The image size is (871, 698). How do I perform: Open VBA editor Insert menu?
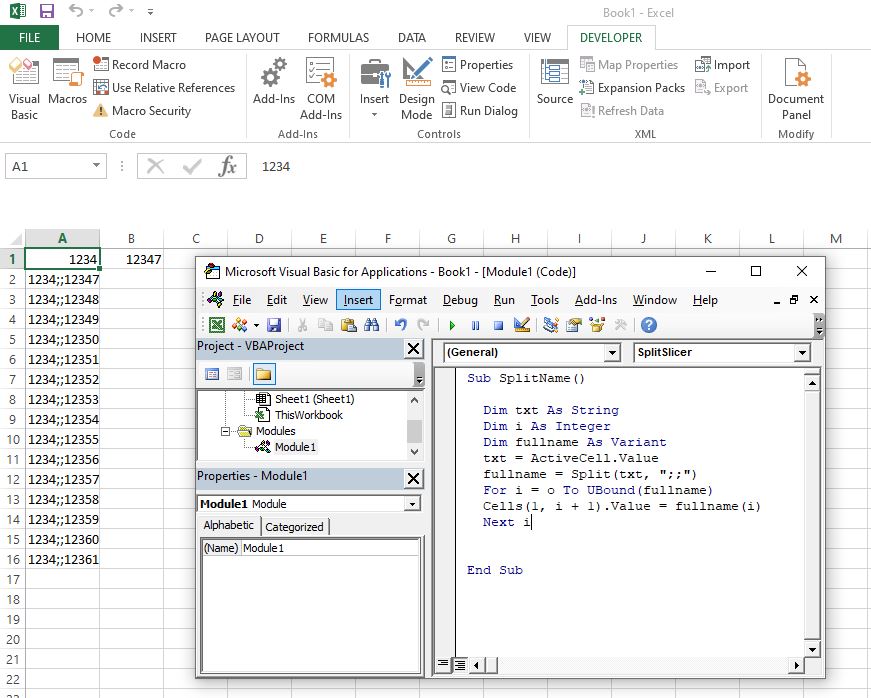point(358,300)
